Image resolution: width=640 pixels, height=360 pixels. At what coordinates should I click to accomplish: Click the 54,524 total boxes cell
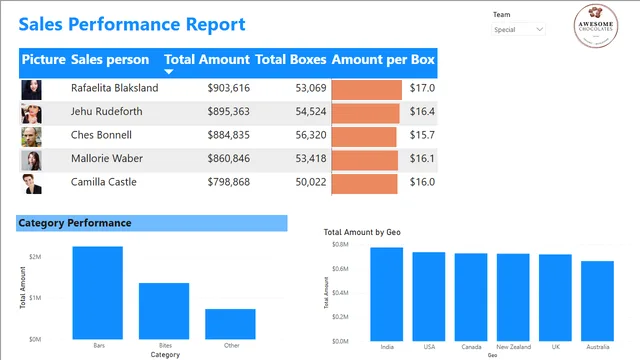point(311,111)
